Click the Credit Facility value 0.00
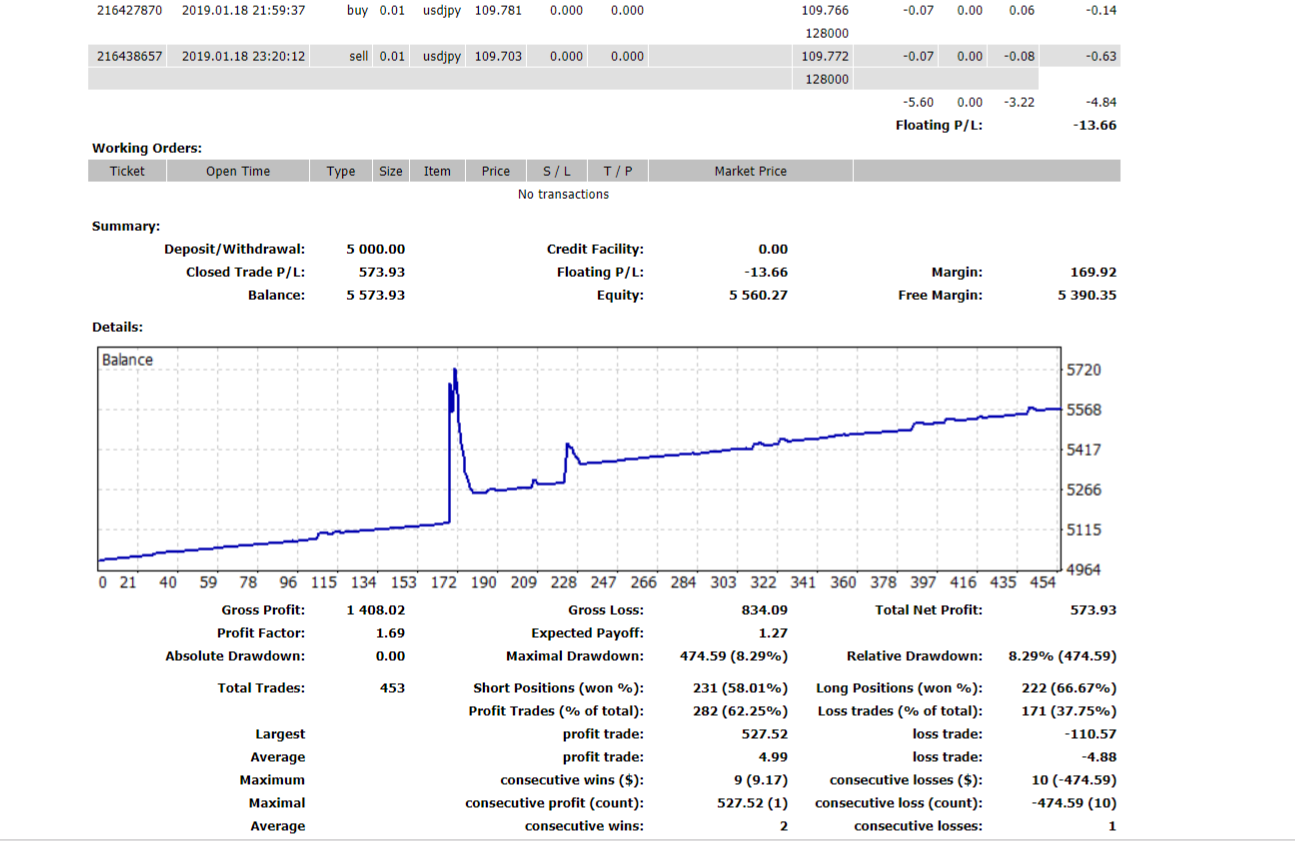 click(x=773, y=249)
